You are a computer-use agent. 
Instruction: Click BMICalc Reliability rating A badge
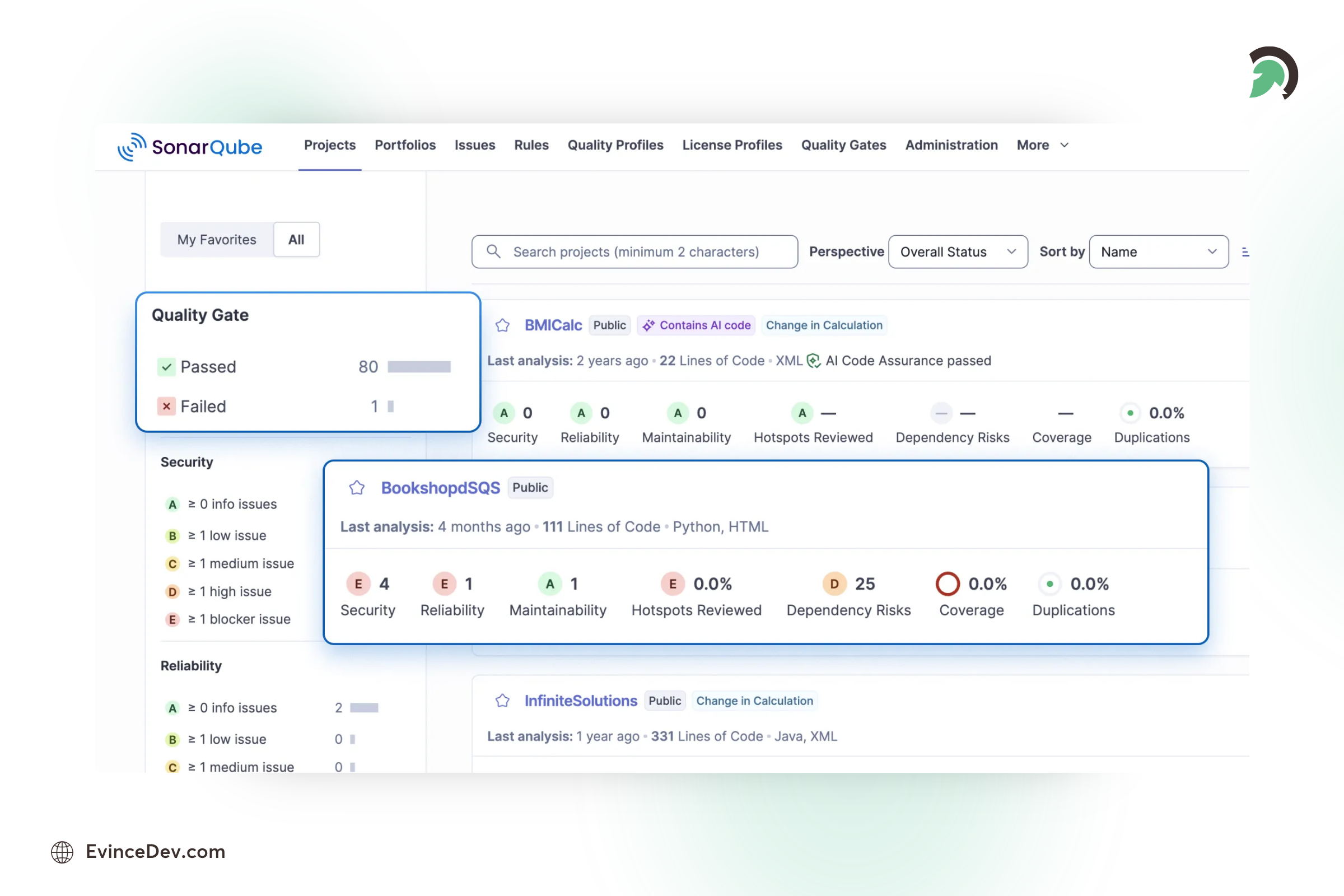pos(581,413)
